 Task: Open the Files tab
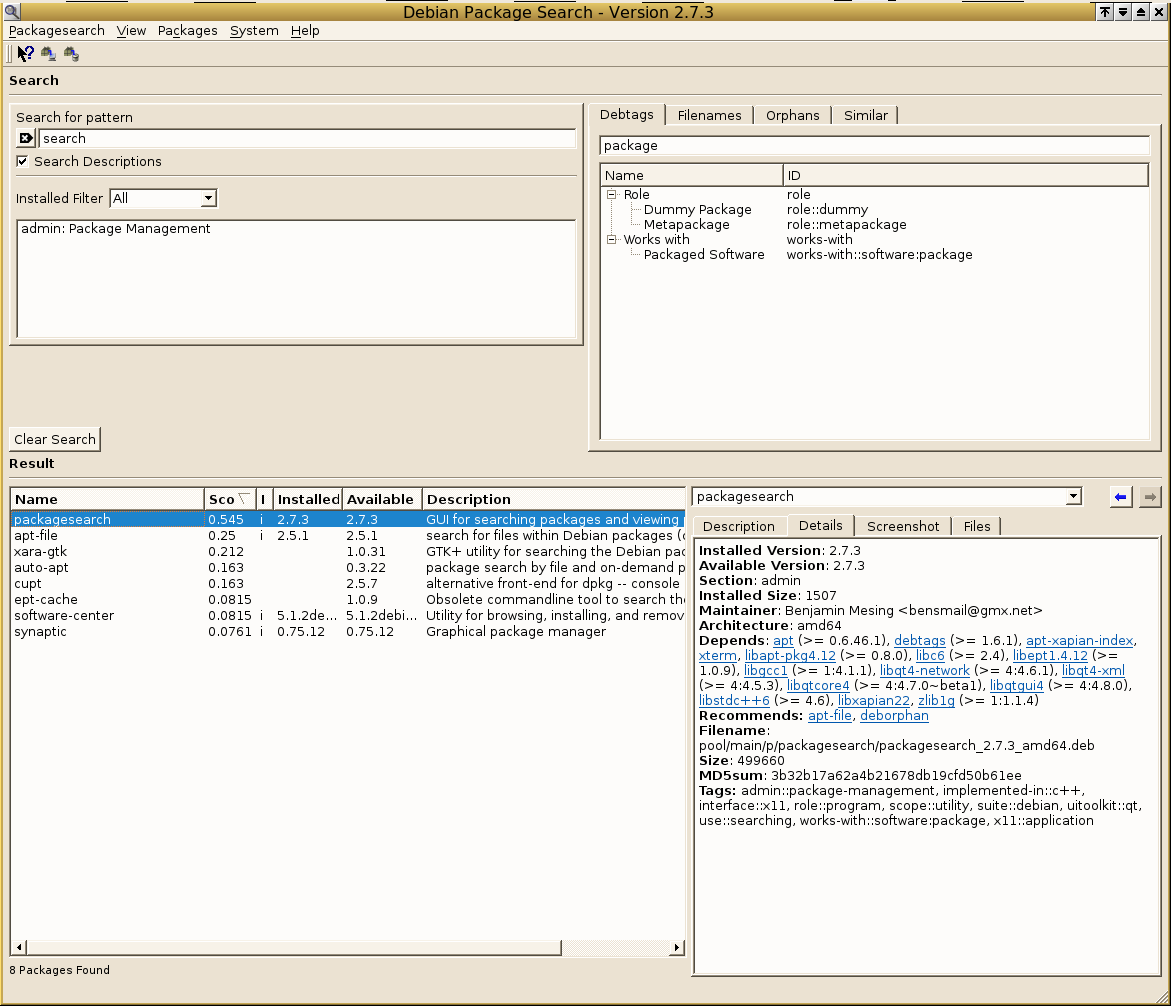[977, 527]
